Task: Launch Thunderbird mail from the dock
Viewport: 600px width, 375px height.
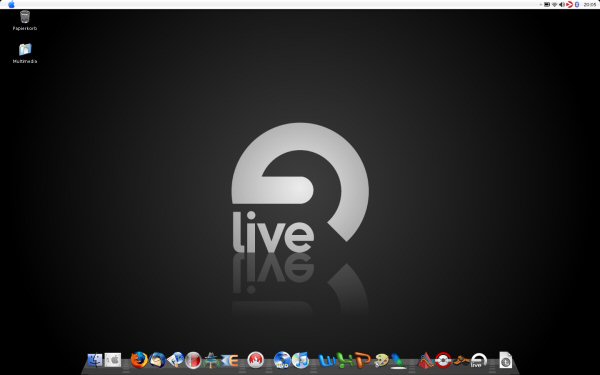Action: tap(157, 360)
